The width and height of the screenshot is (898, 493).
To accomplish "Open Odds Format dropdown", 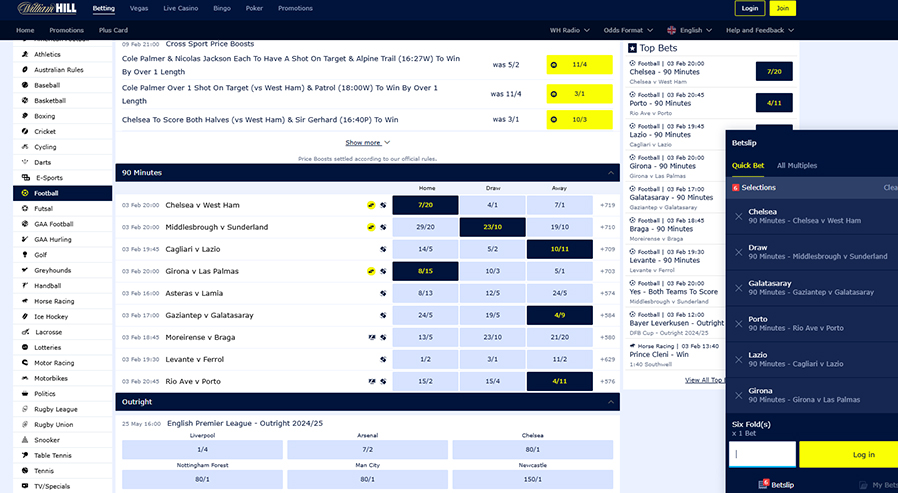I will tap(628, 30).
